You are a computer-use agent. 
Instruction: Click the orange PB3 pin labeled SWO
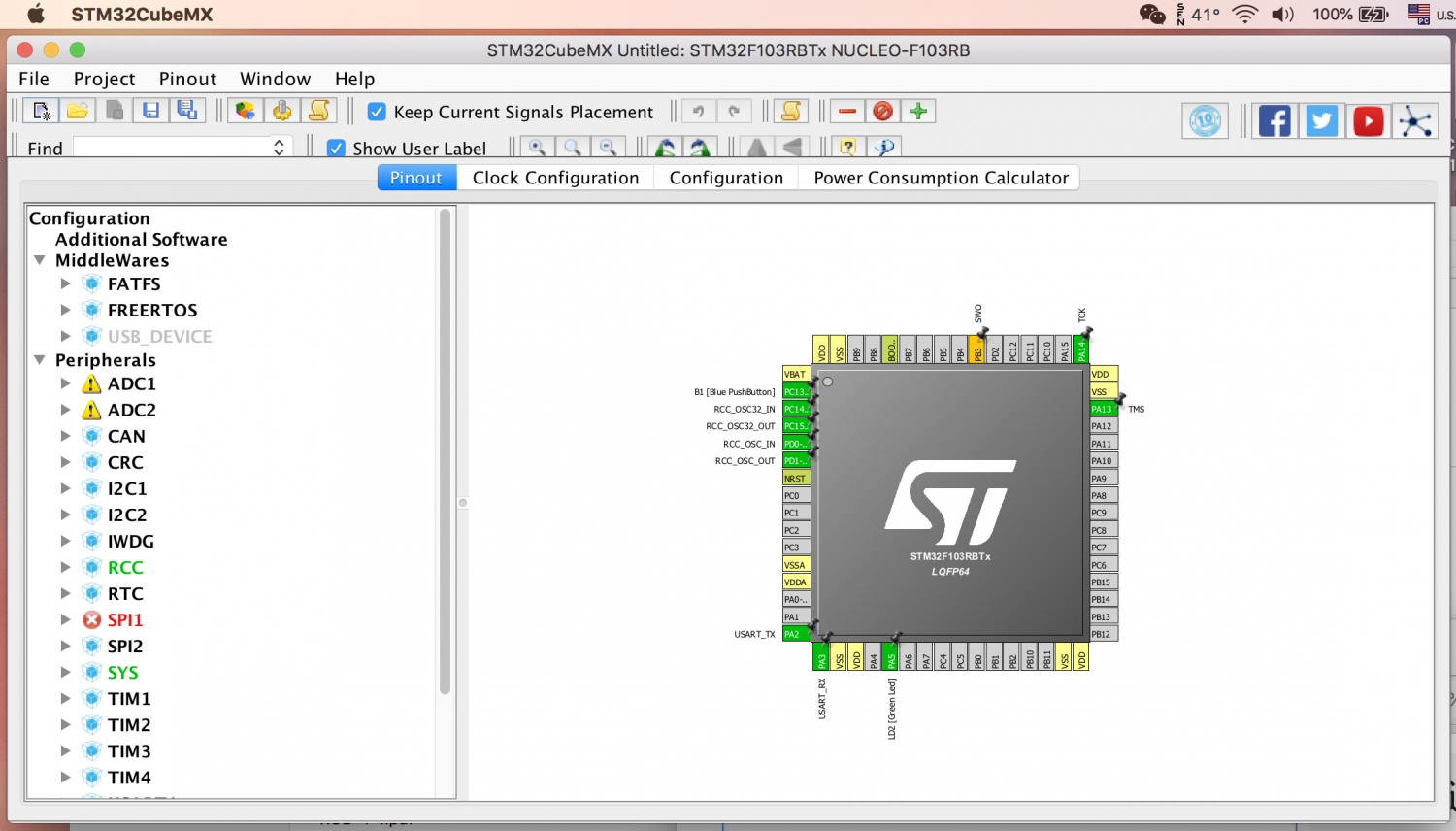(977, 349)
